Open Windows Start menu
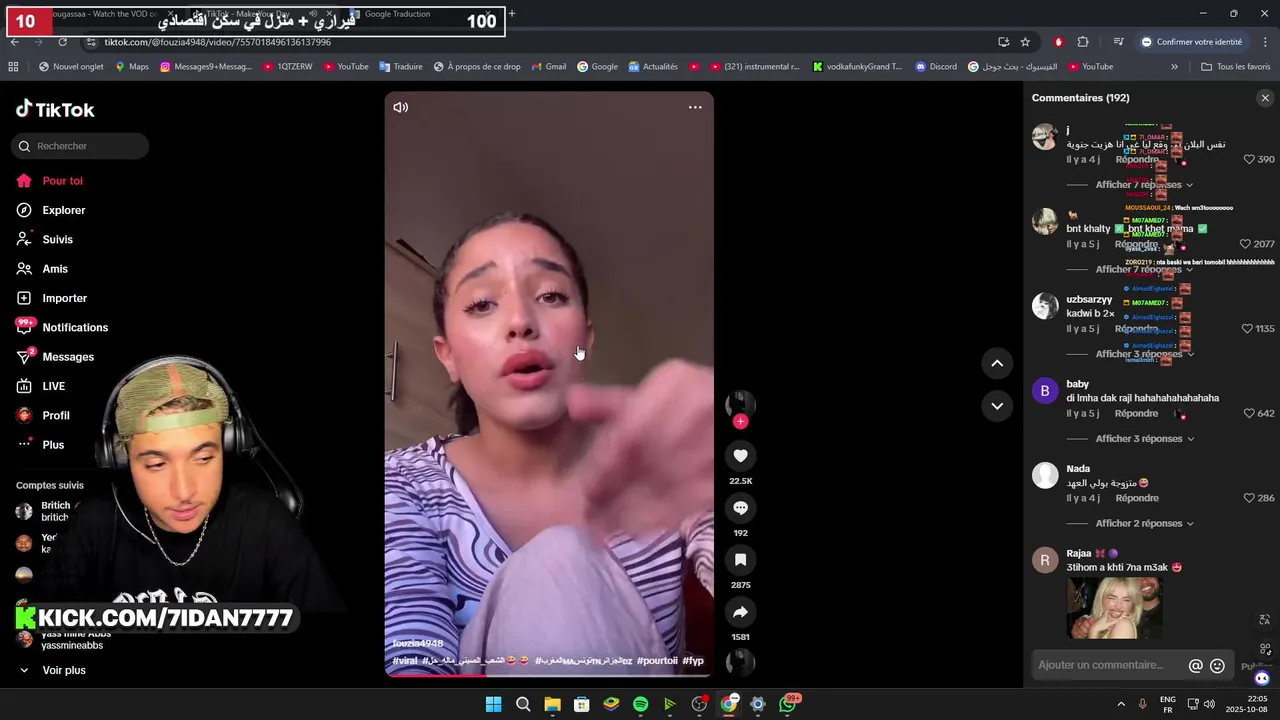Viewport: 1280px width, 720px height. [x=493, y=704]
